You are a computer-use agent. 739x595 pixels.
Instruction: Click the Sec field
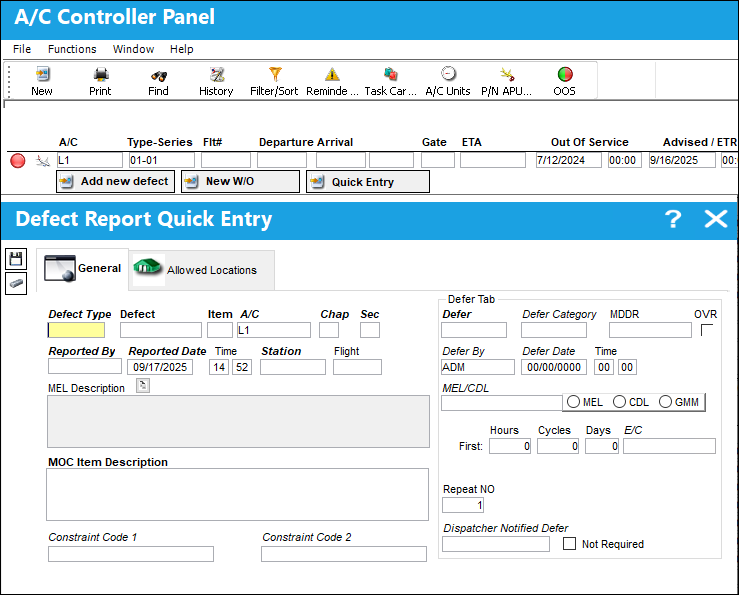pyautogui.click(x=370, y=330)
